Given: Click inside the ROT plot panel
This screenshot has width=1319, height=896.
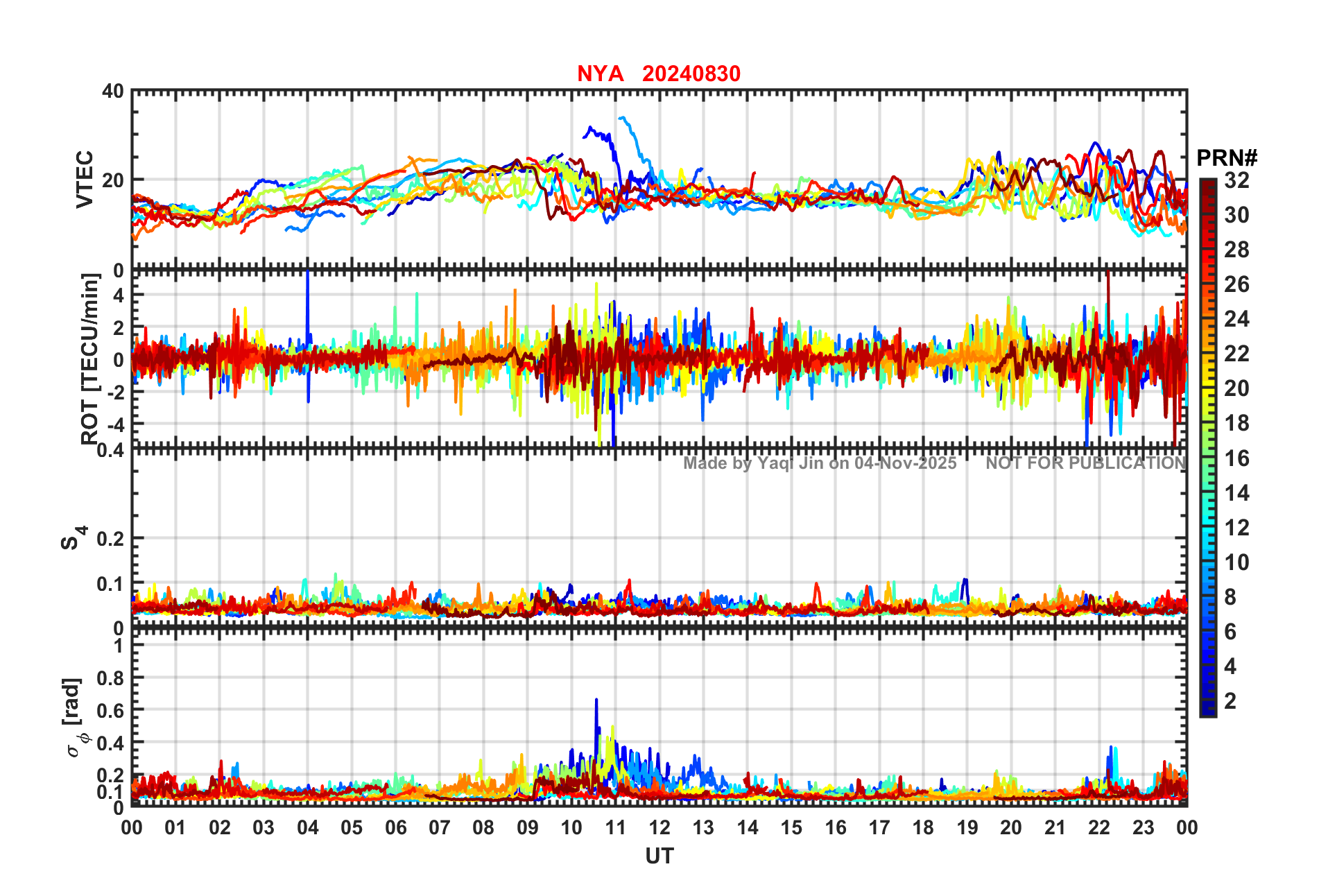Looking at the screenshot, I should [659, 359].
